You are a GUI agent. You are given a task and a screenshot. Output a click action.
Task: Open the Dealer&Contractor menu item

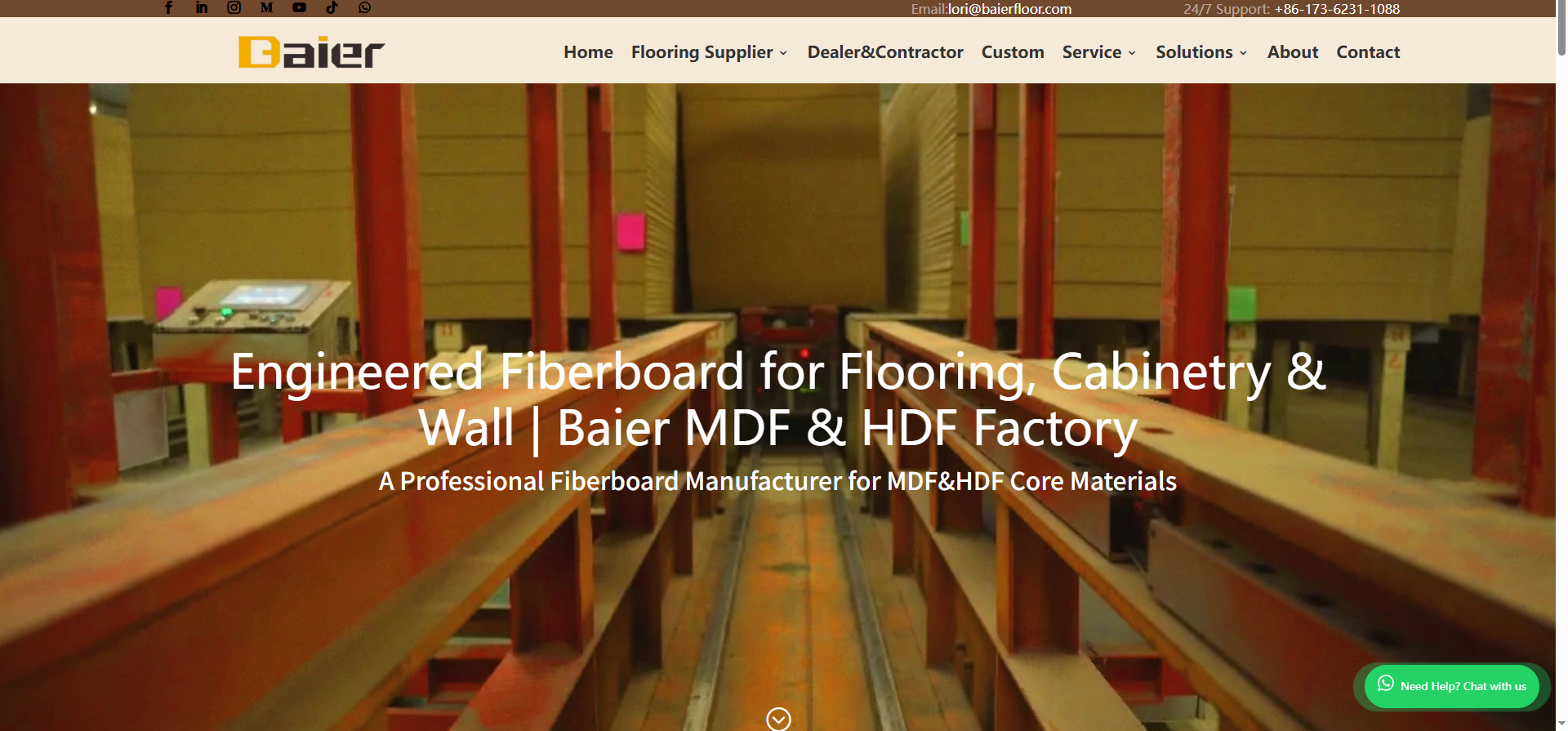point(885,52)
